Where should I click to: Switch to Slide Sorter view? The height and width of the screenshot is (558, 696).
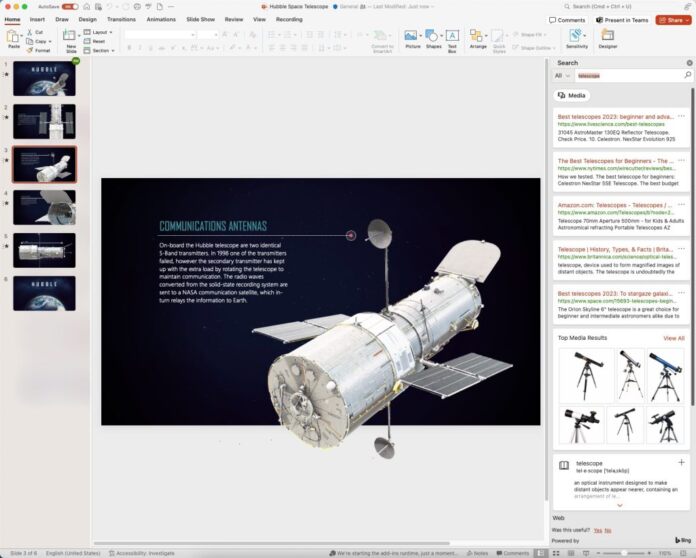556,553
